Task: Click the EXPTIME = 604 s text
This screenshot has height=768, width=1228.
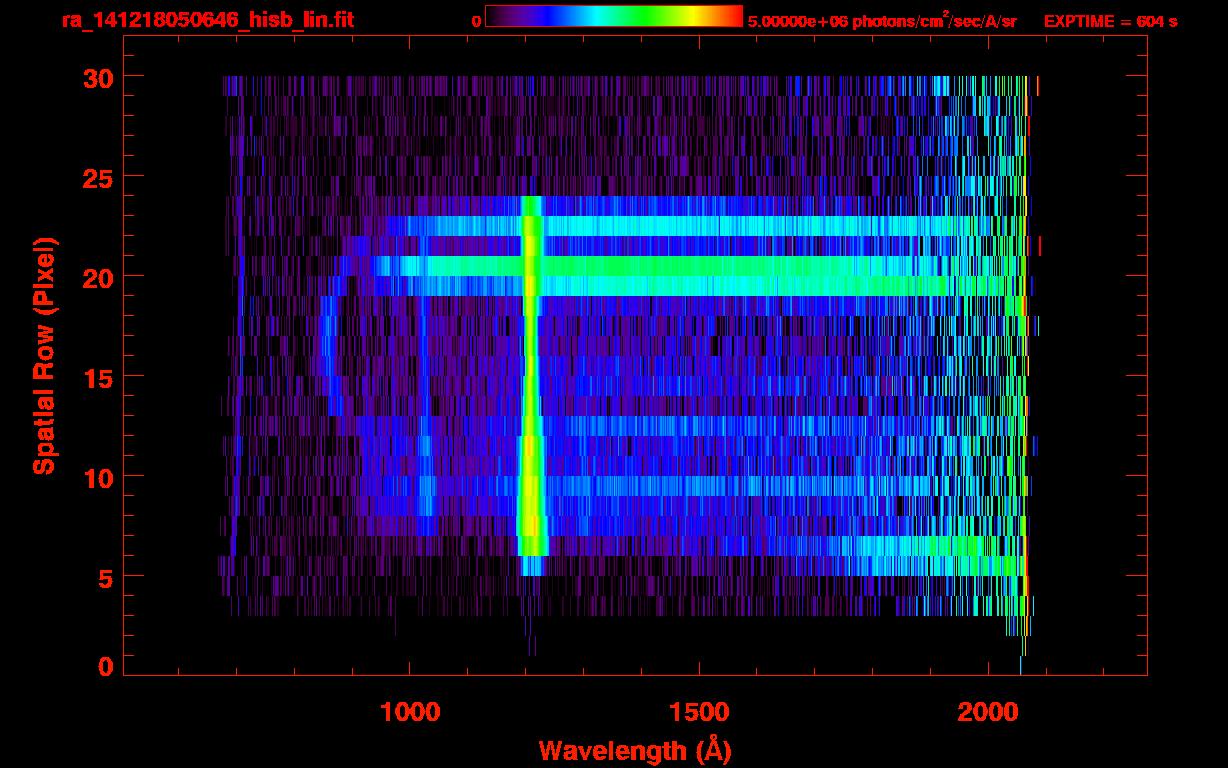Action: pos(1110,21)
